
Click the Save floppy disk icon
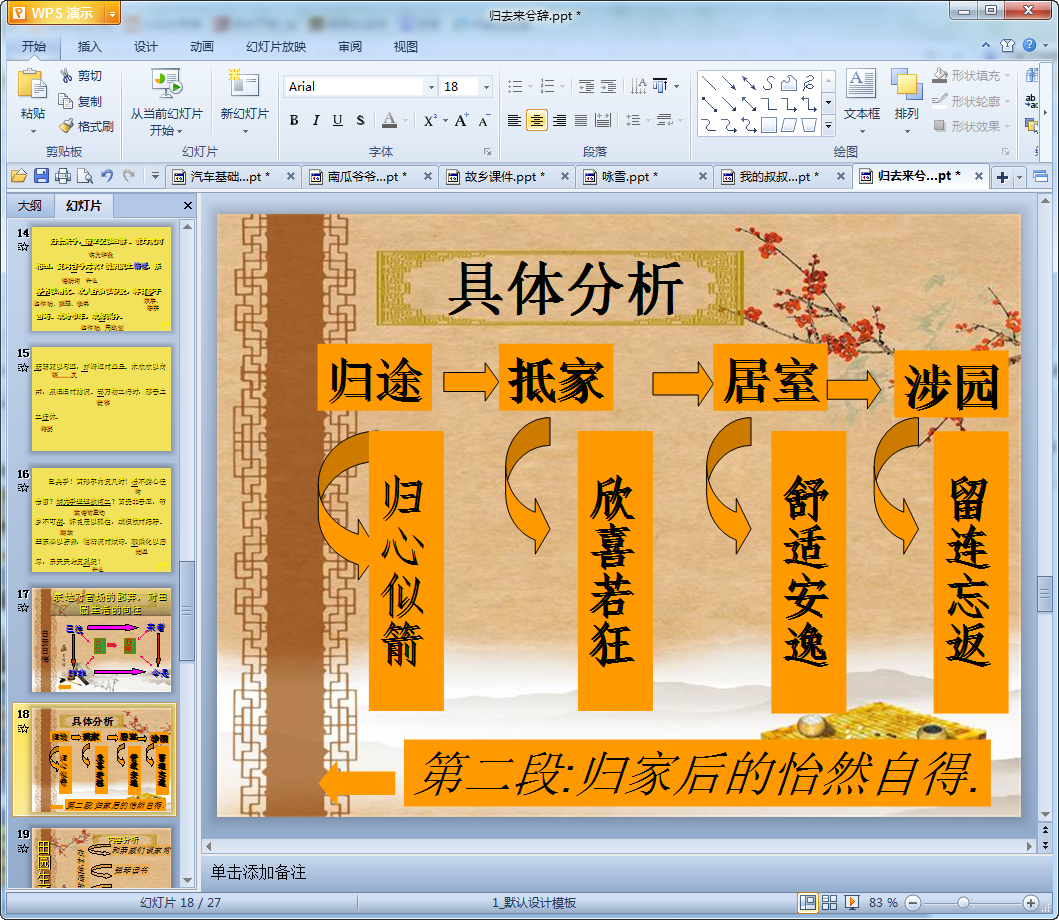click(x=41, y=176)
